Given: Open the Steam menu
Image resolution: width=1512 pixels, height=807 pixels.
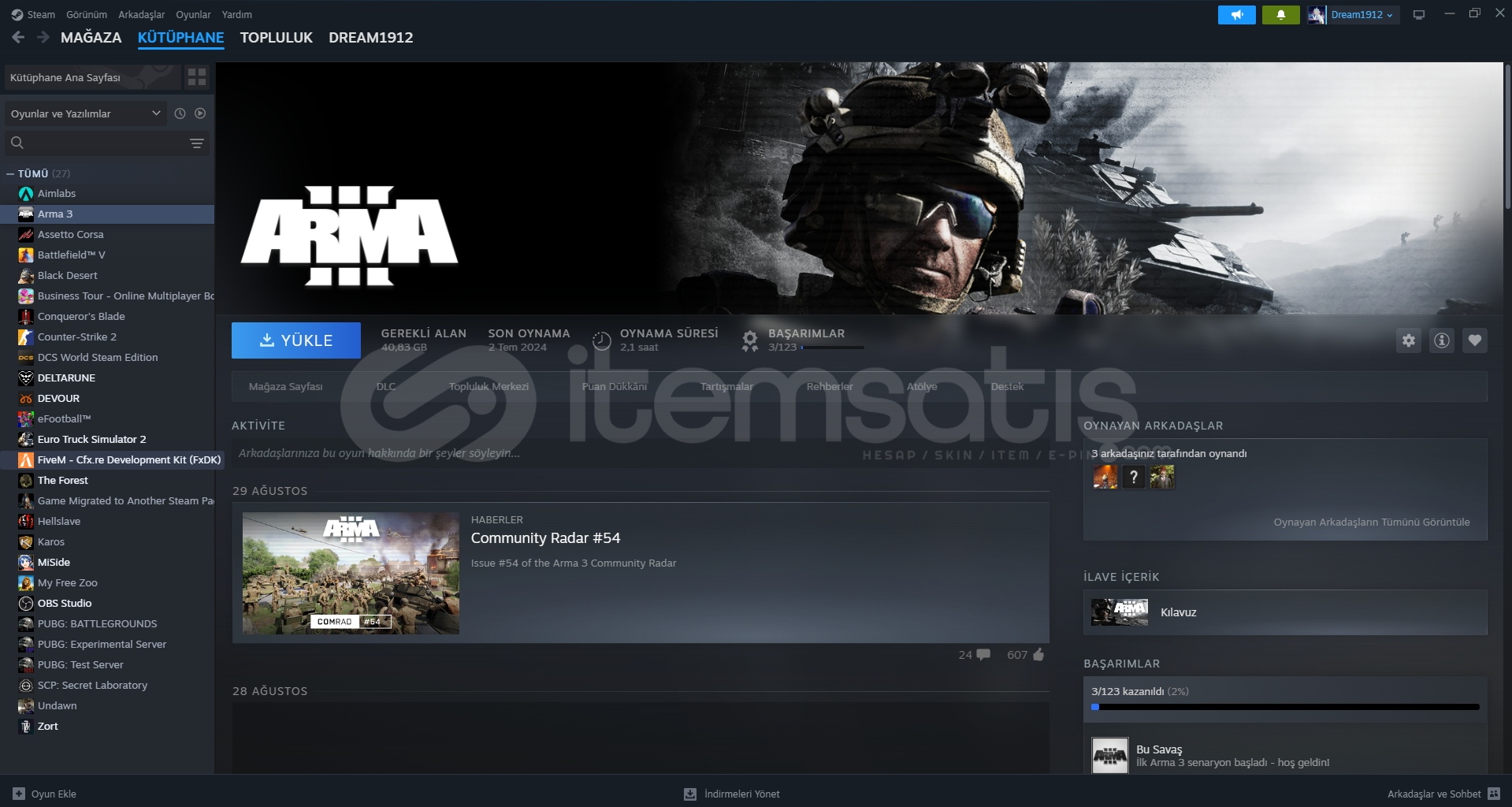Looking at the screenshot, I should pyautogui.click(x=33, y=14).
